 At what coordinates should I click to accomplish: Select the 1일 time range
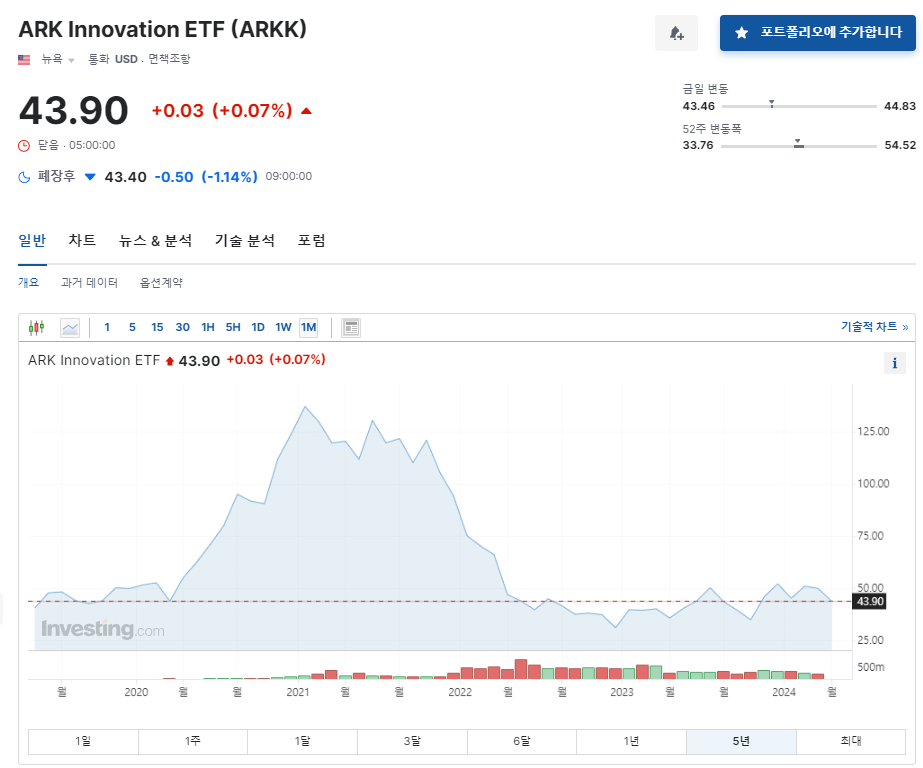(83, 742)
